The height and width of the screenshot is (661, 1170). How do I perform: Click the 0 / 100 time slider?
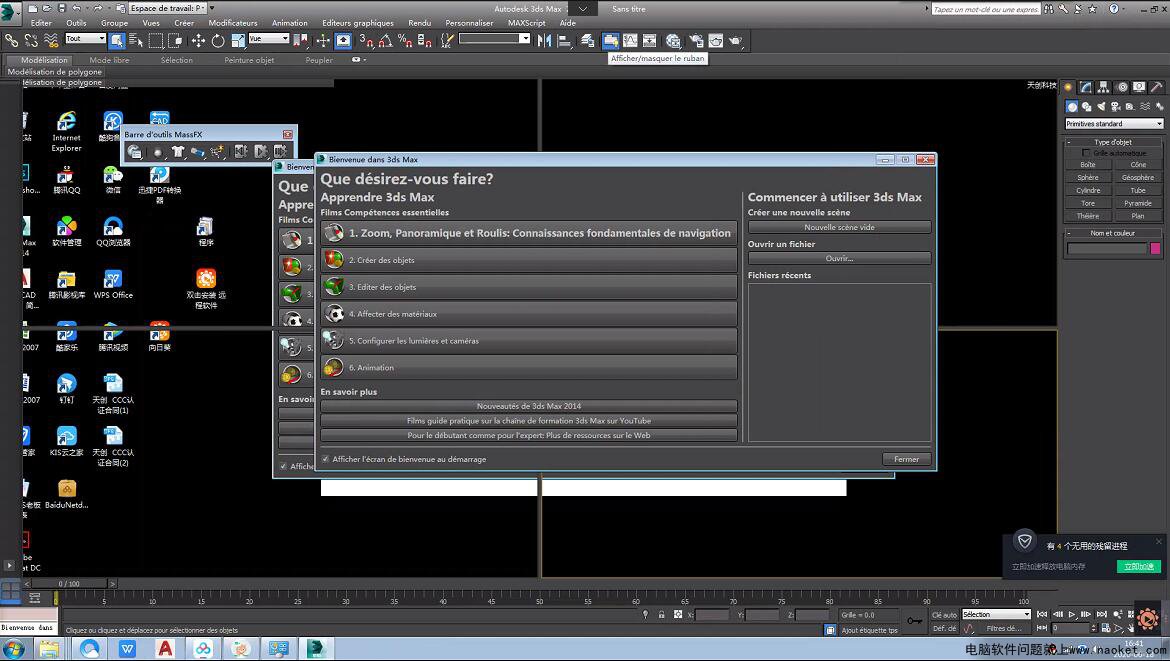point(69,583)
